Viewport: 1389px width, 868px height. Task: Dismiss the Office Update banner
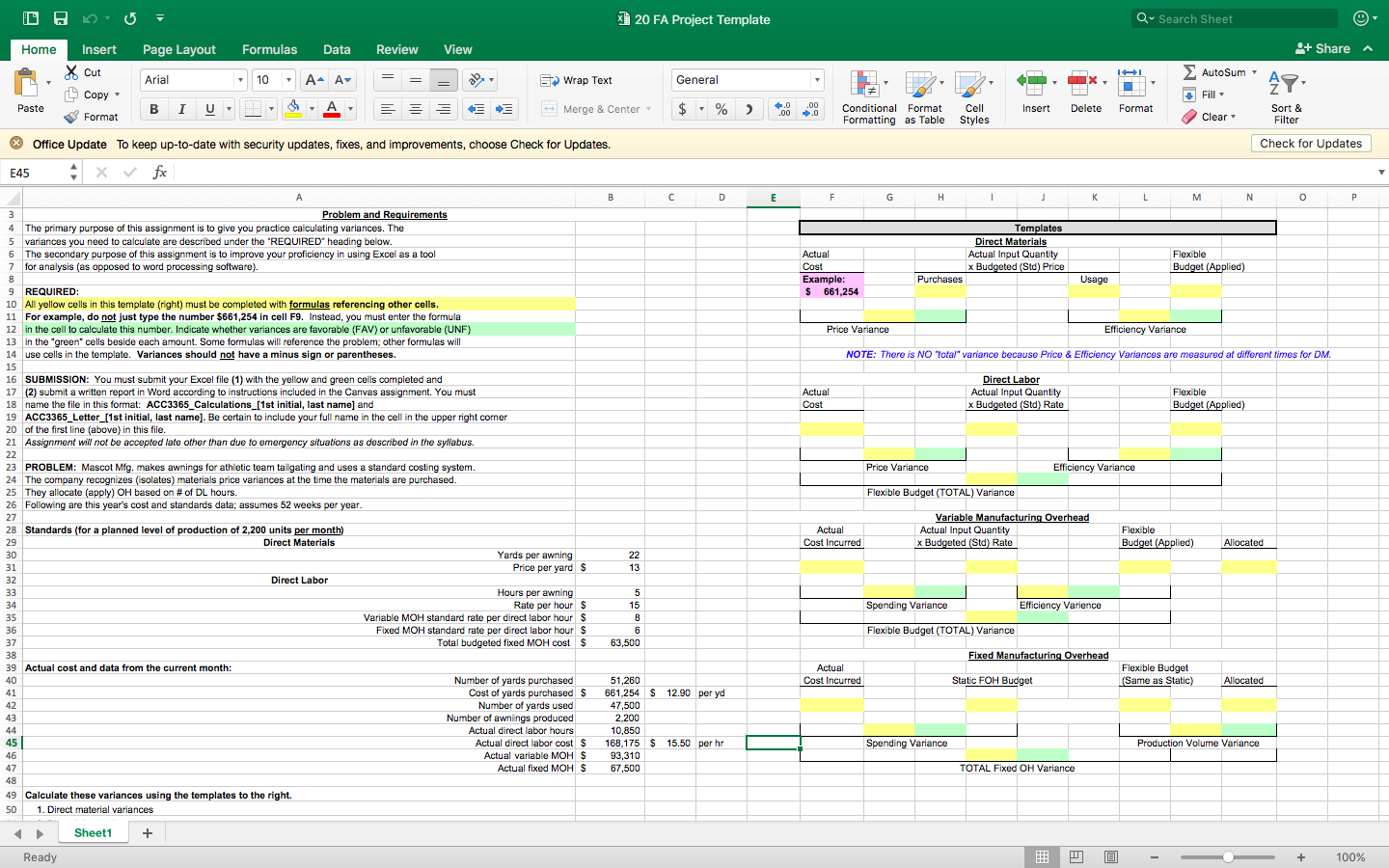click(x=16, y=142)
